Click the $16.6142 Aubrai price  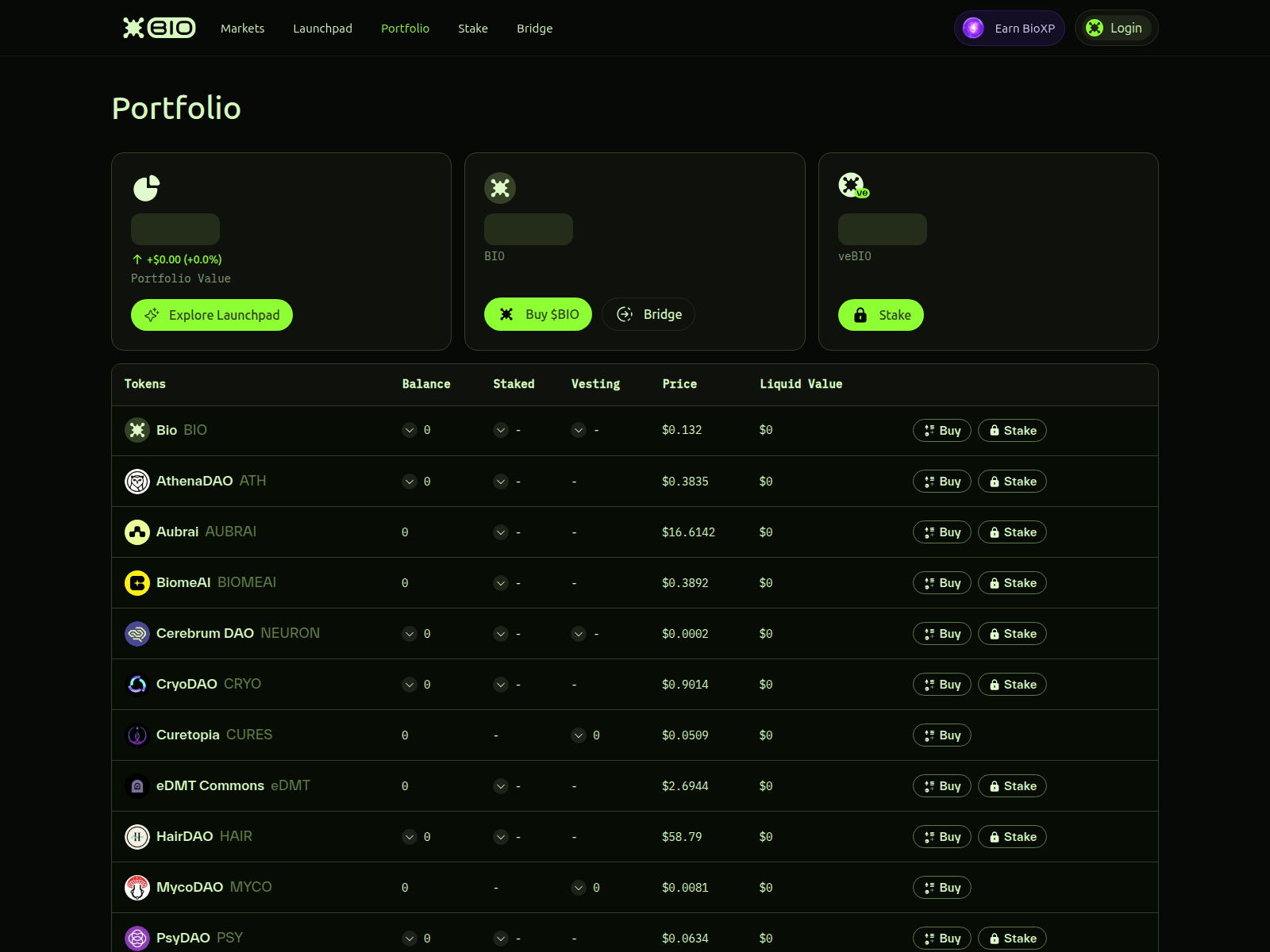(688, 532)
